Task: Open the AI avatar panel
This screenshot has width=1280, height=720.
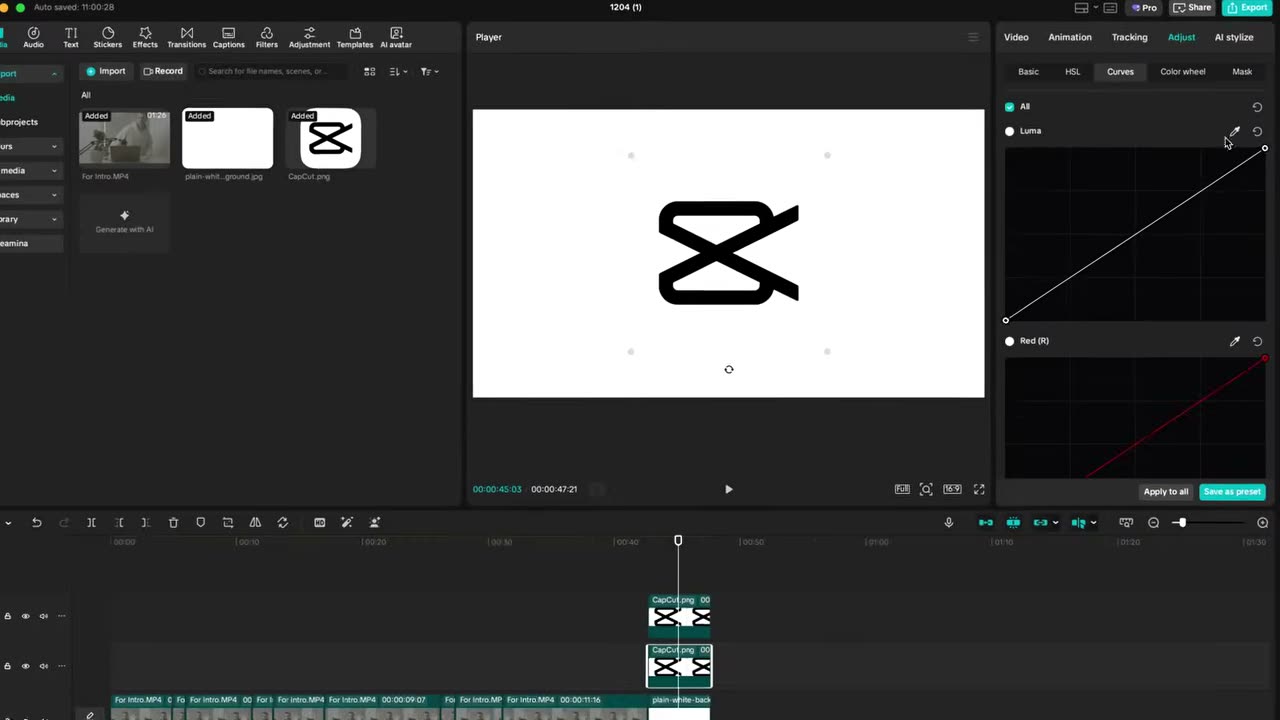Action: pyautogui.click(x=396, y=38)
